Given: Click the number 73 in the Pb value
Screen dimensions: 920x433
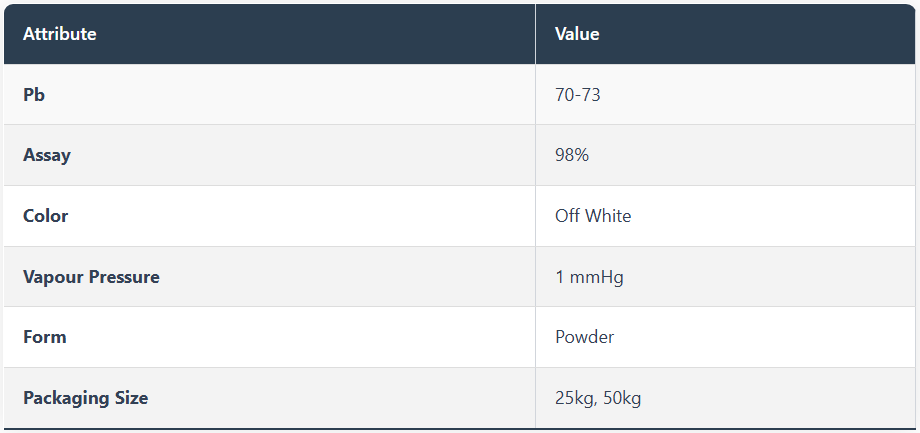Looking at the screenshot, I should pos(591,95).
